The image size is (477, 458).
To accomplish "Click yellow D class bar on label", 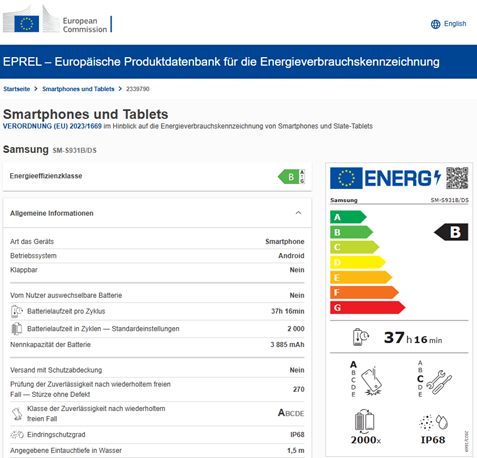I will (x=358, y=262).
